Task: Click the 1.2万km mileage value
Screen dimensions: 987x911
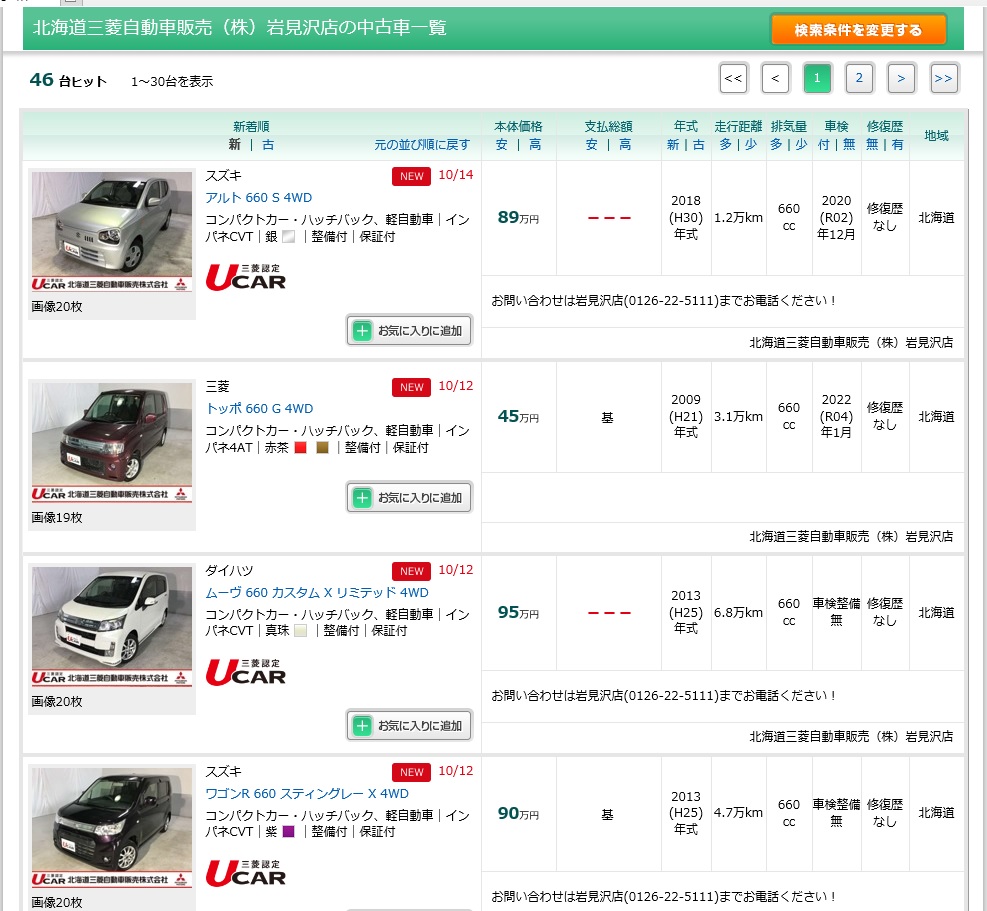Action: [738, 218]
